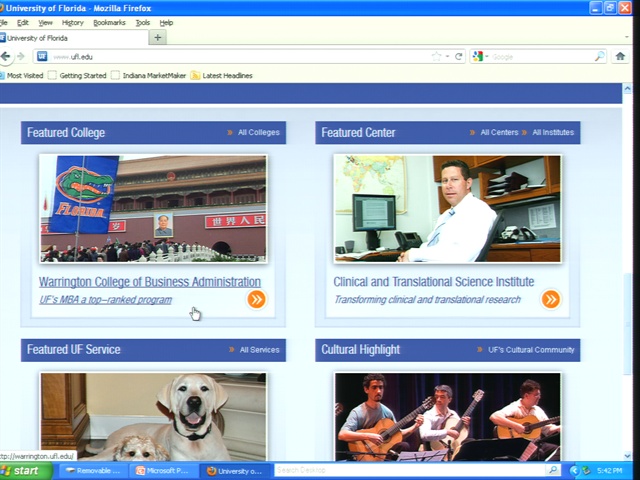The height and width of the screenshot is (480, 640).
Task: Open the Getting Started bookmark
Action: coord(77,76)
